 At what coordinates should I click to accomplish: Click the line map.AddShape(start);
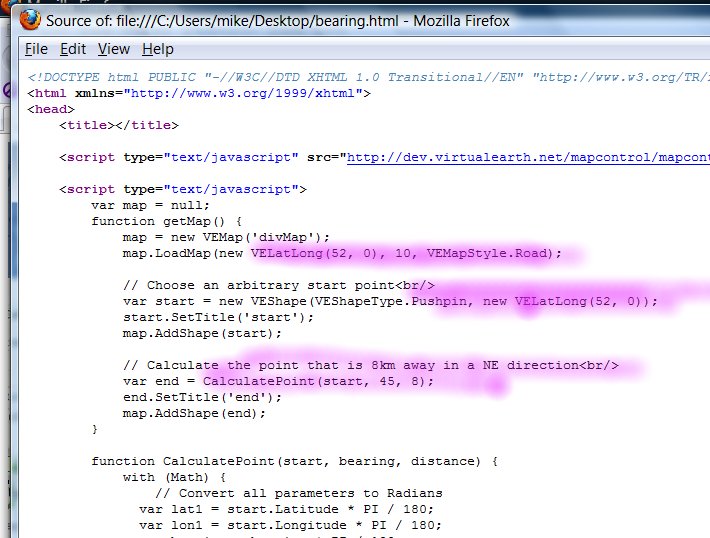(x=202, y=333)
